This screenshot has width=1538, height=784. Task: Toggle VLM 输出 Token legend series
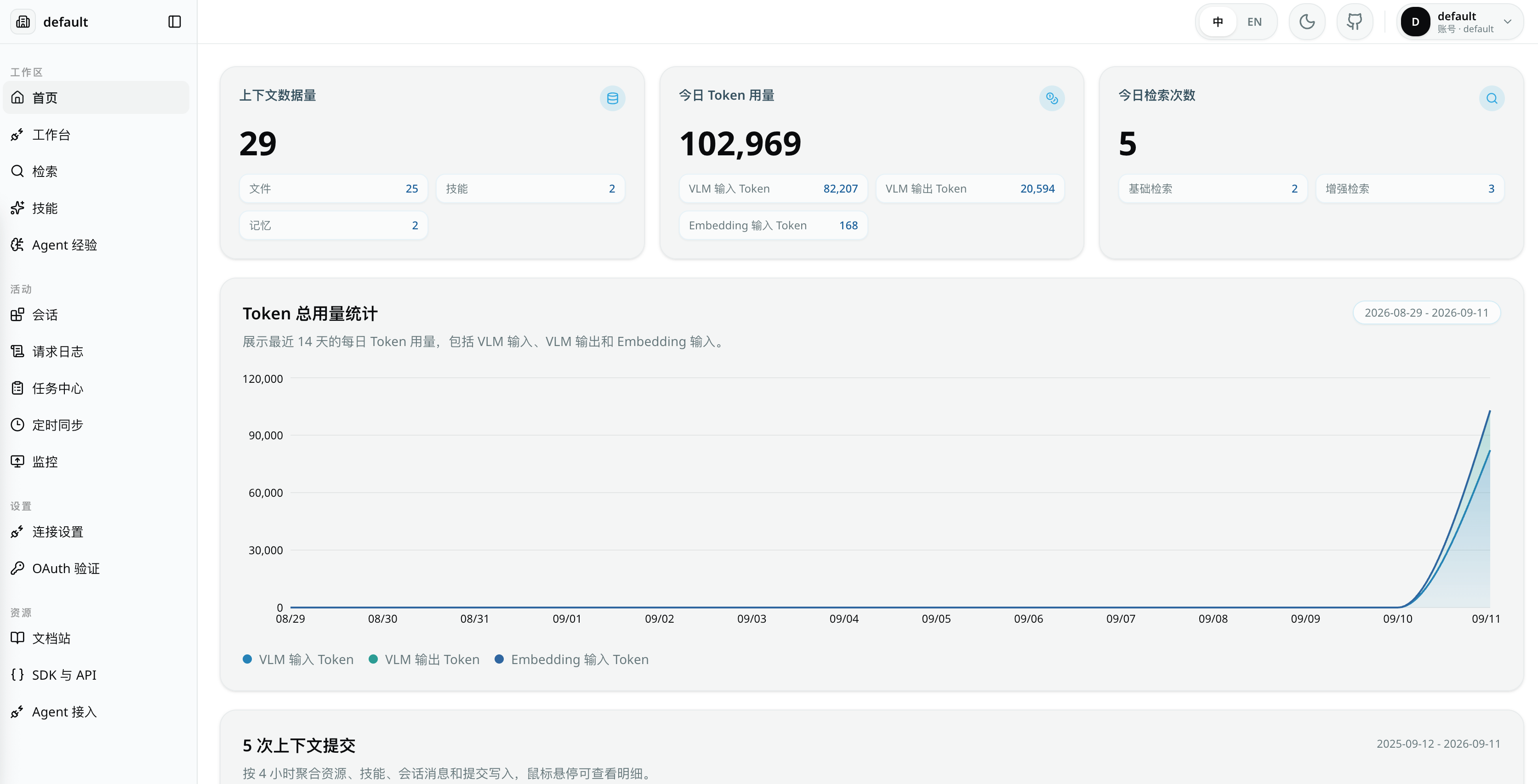coord(425,659)
